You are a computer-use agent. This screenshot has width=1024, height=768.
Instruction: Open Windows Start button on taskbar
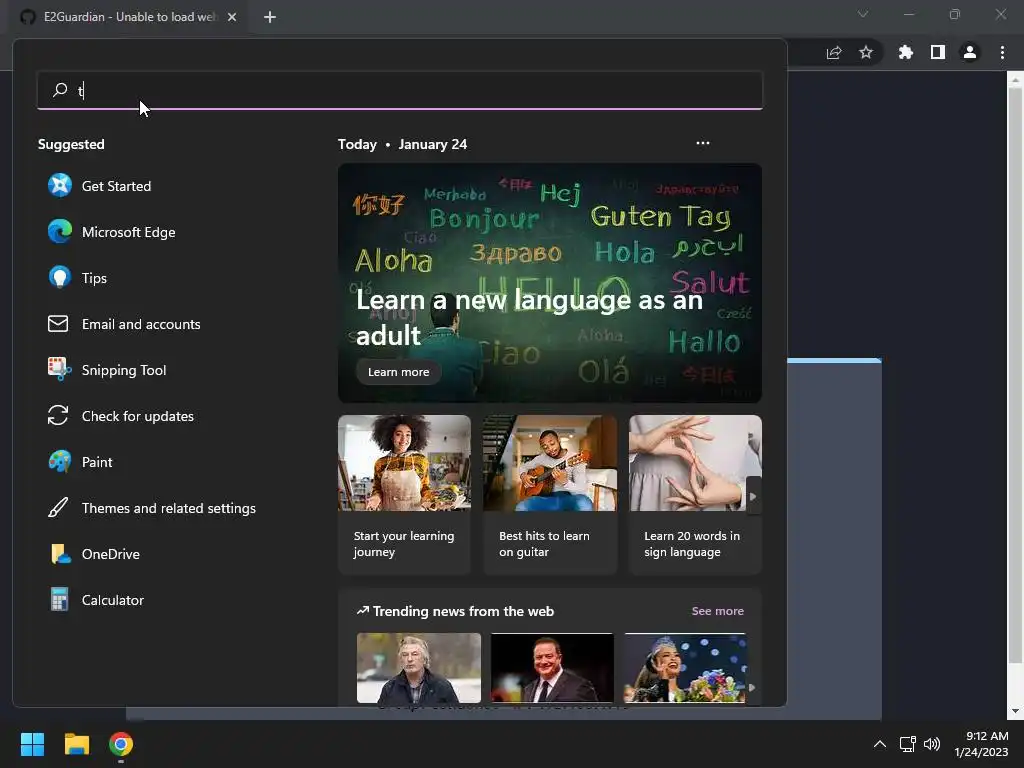[32, 744]
